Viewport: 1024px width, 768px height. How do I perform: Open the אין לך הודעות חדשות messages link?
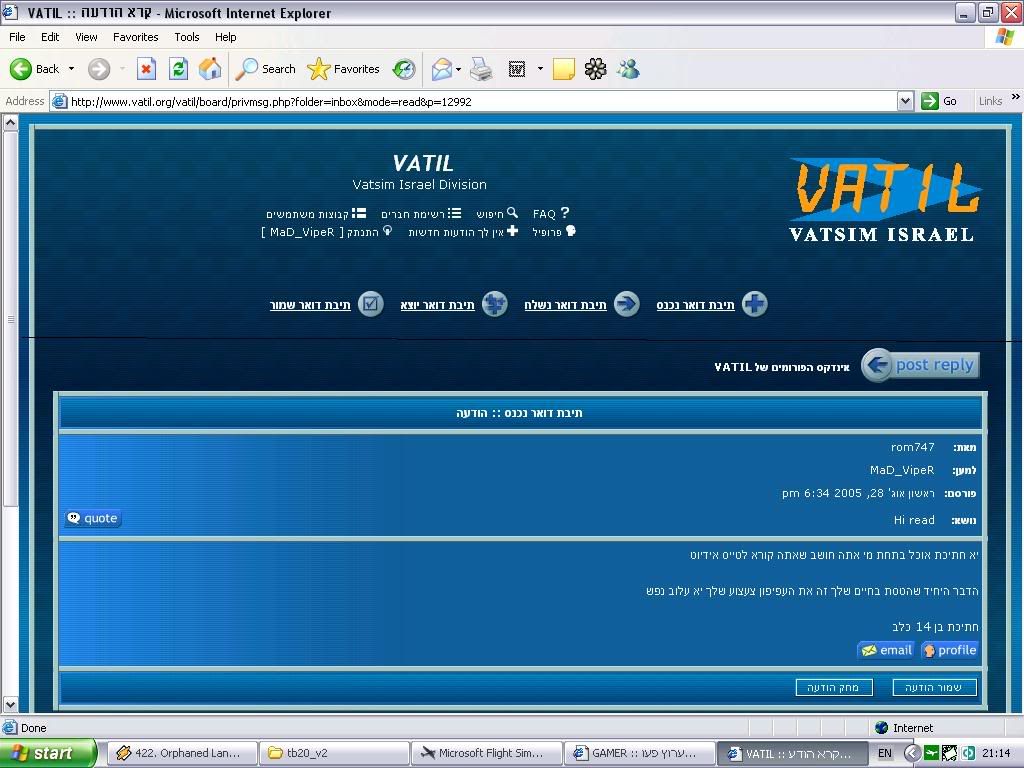point(463,232)
